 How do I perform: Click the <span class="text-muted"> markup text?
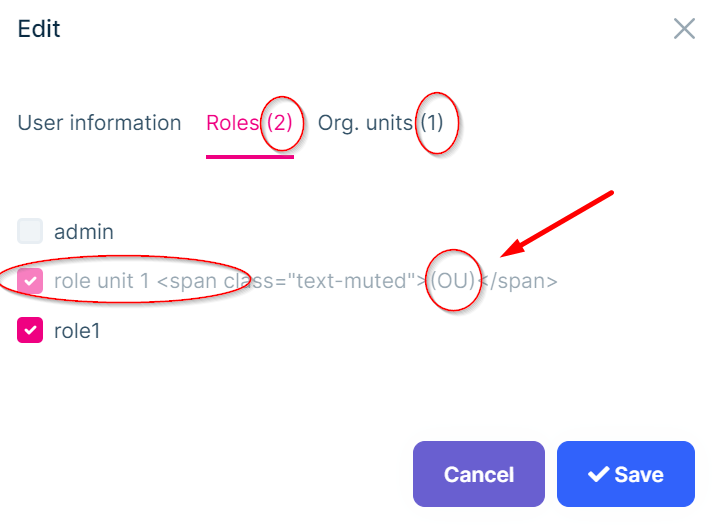pyautogui.click(x=290, y=281)
